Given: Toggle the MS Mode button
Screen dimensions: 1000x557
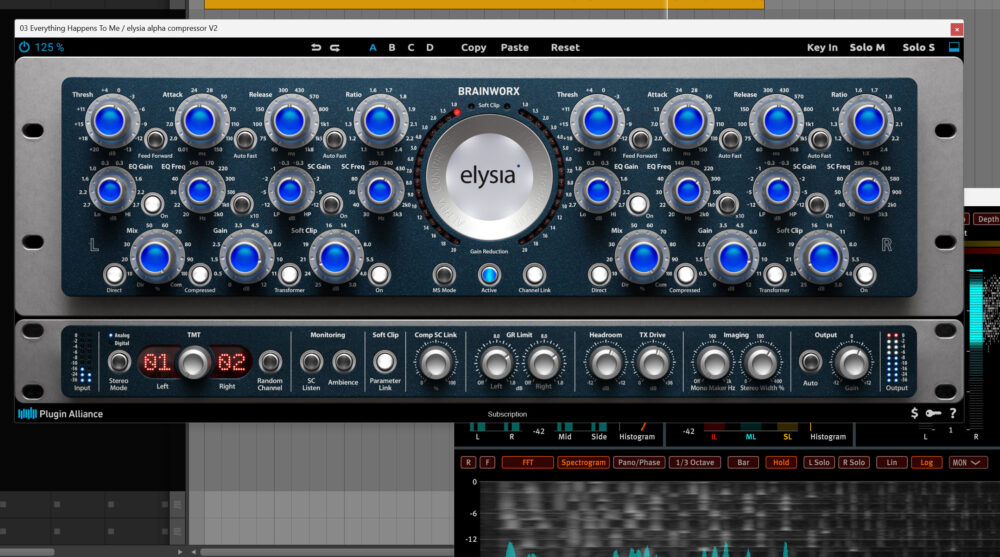Looking at the screenshot, I should (444, 275).
